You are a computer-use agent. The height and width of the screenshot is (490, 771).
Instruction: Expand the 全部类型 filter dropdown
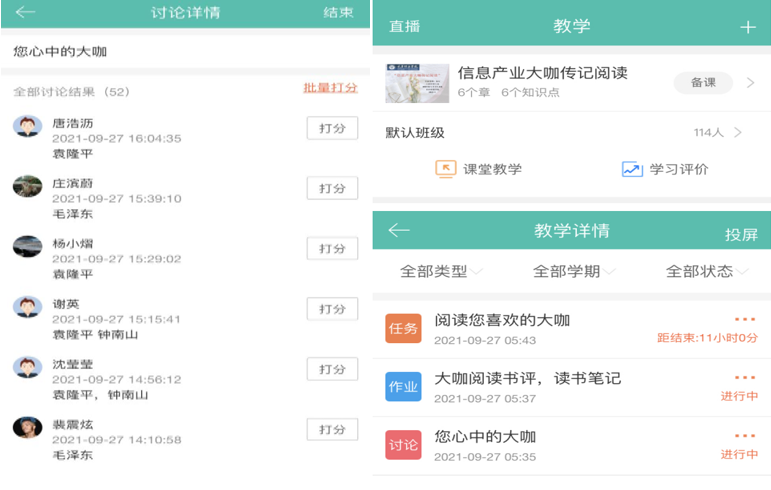(441, 271)
